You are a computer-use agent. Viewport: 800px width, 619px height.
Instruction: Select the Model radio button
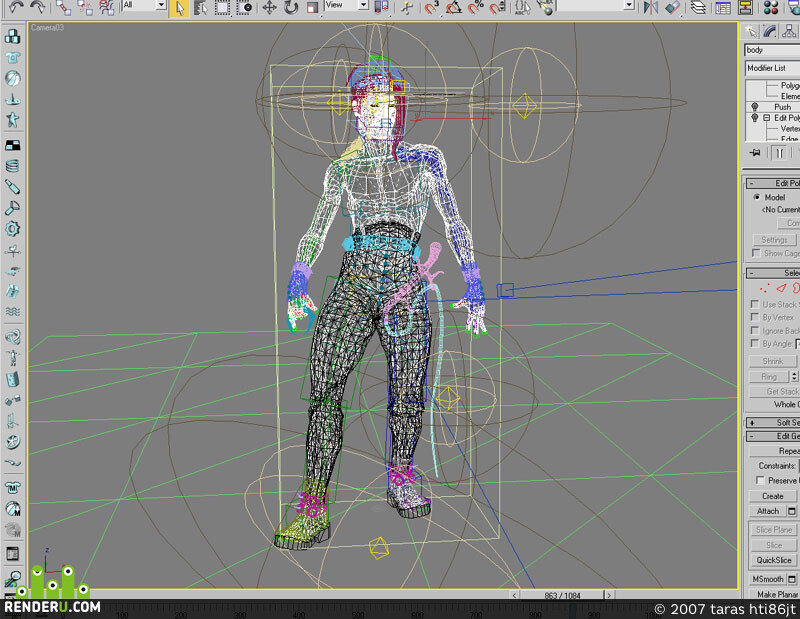point(757,197)
